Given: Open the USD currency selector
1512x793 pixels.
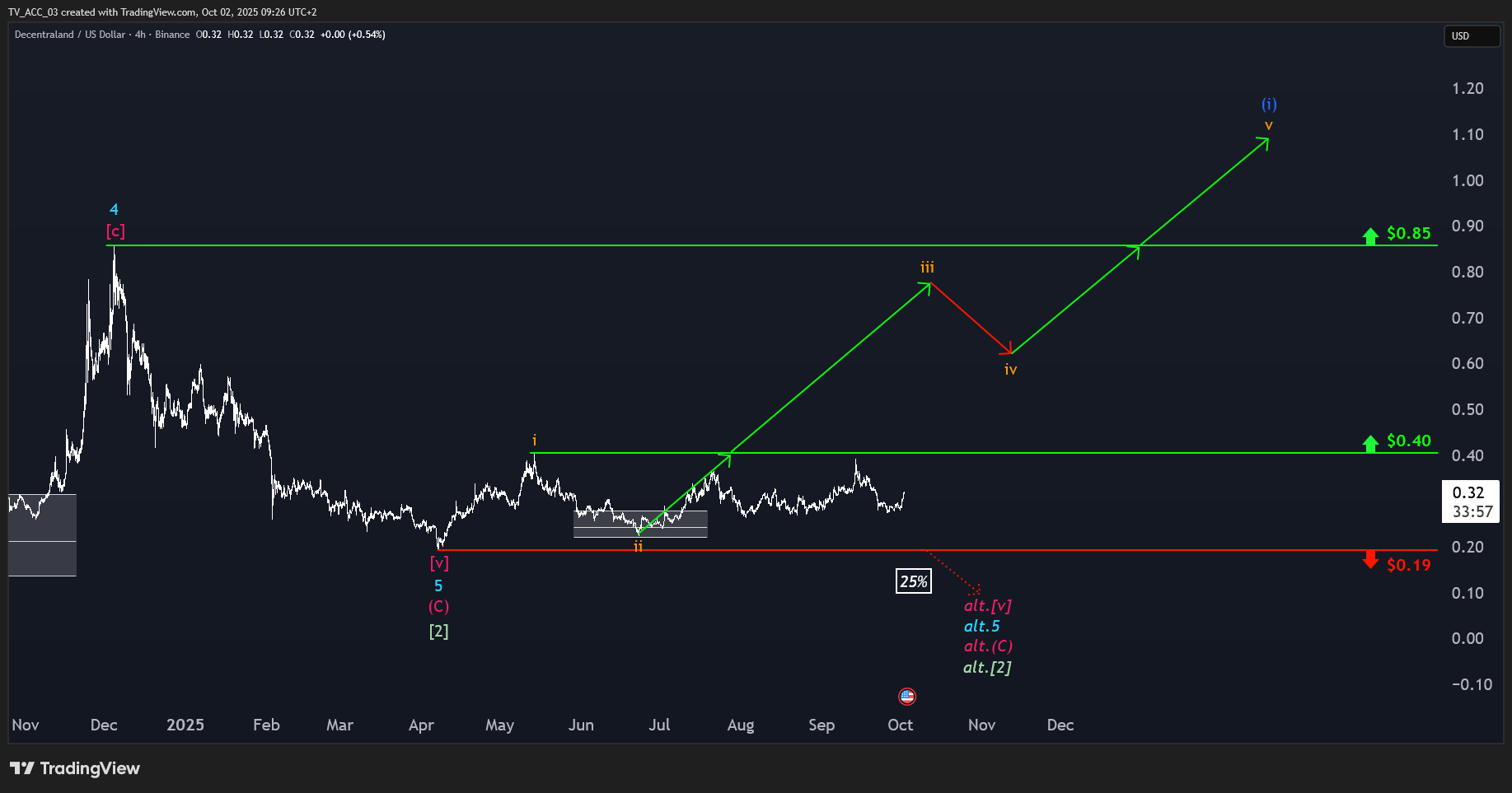Looking at the screenshot, I should pos(1472,36).
